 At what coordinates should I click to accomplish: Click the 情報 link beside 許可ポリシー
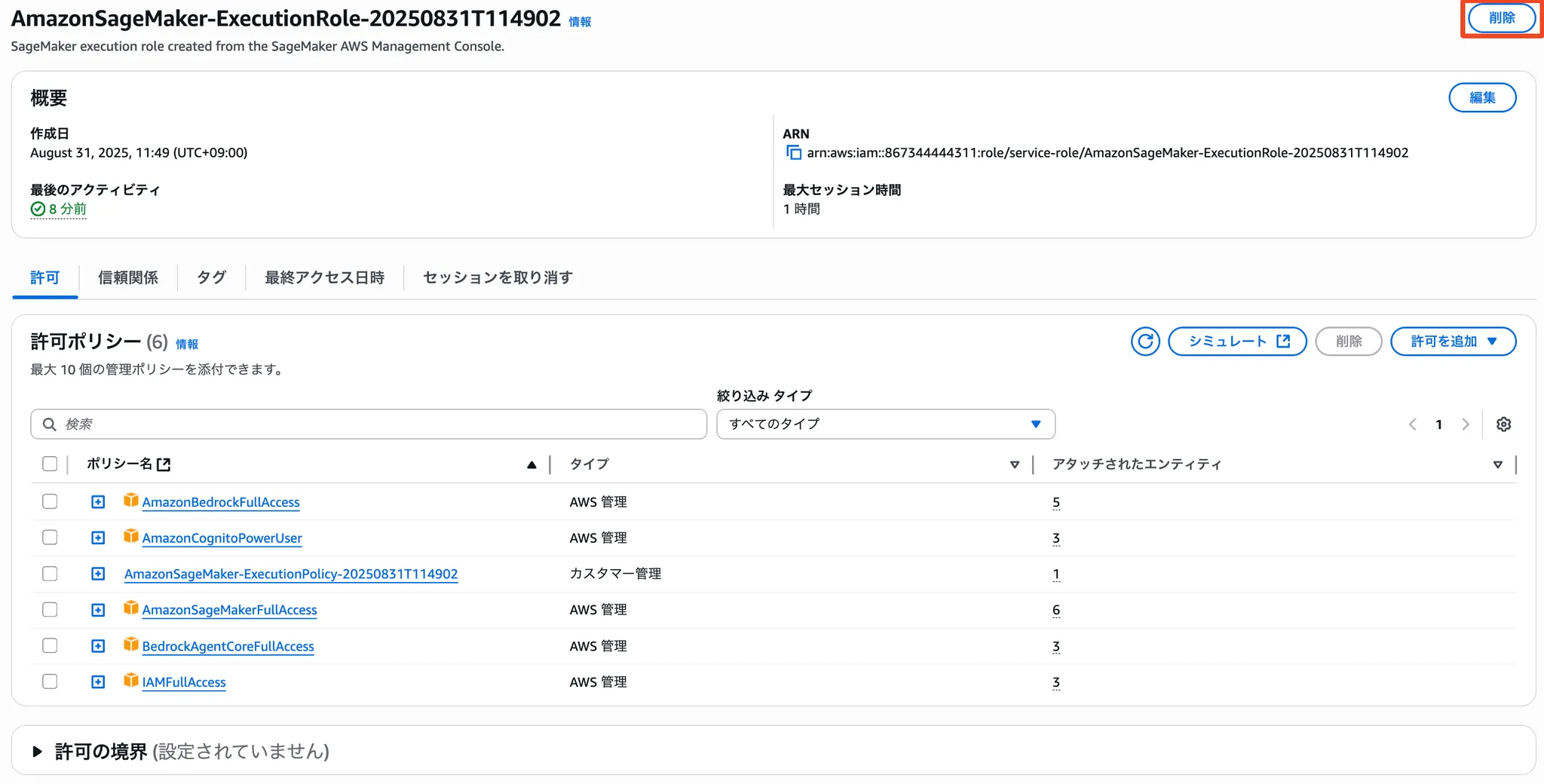point(187,345)
